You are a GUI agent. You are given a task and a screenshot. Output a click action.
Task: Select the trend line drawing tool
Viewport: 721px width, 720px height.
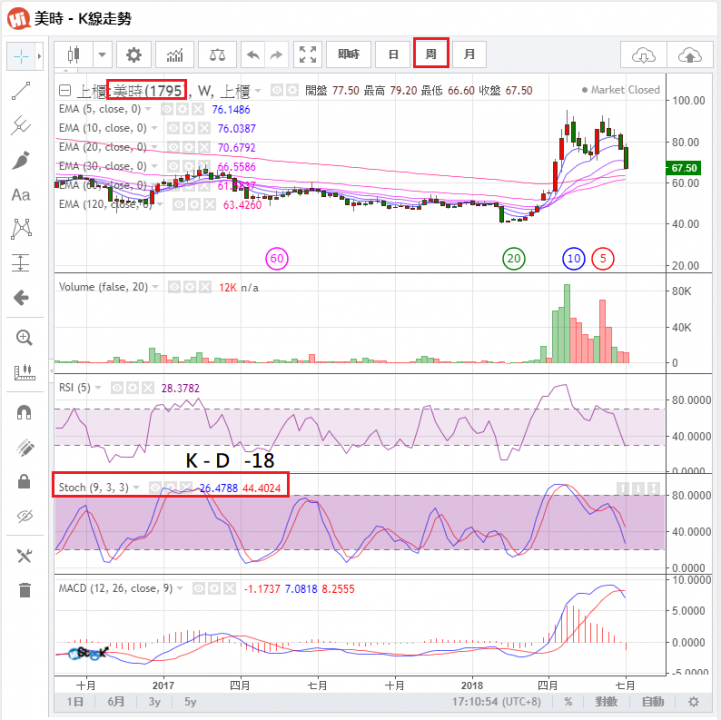pyautogui.click(x=21, y=91)
